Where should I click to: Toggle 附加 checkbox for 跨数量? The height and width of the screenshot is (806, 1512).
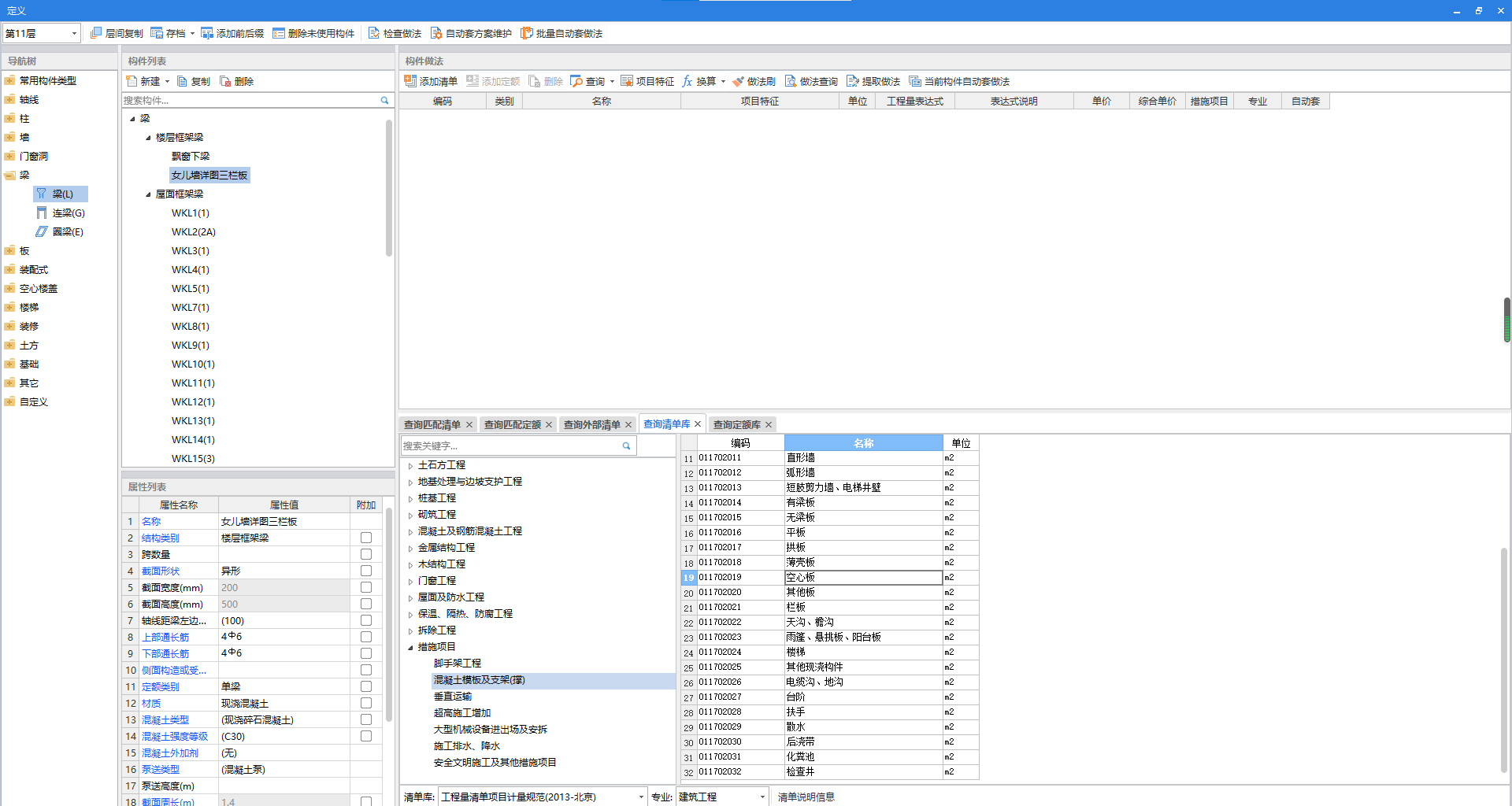tap(366, 554)
